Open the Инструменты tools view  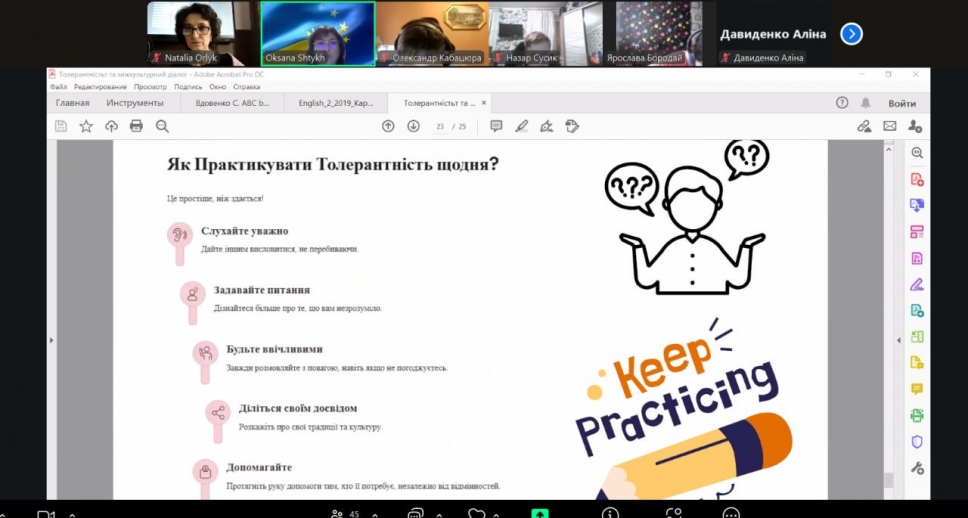[135, 103]
